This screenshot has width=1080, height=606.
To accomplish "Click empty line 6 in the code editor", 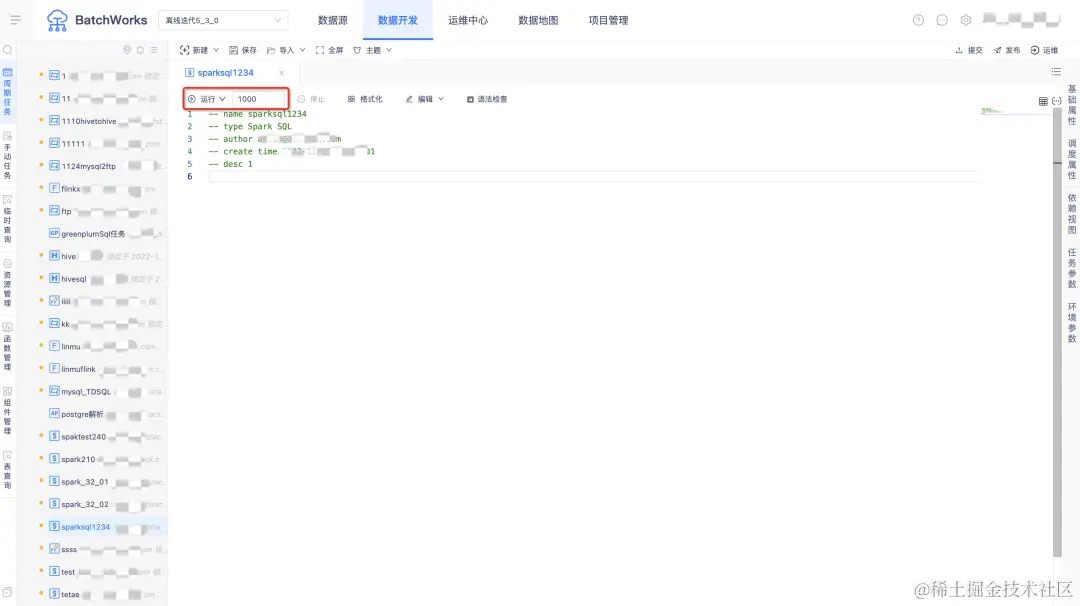I will pos(592,176).
